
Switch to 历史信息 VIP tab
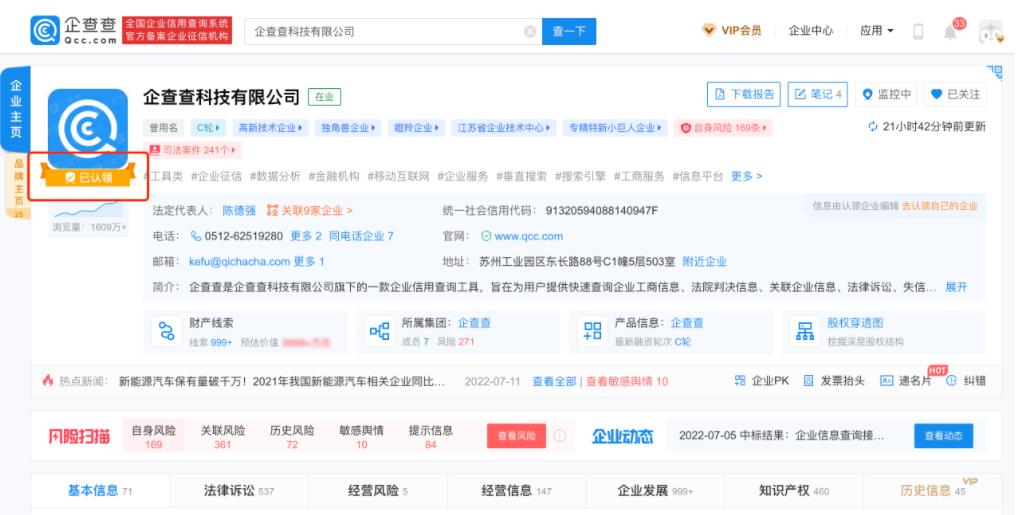coord(932,490)
